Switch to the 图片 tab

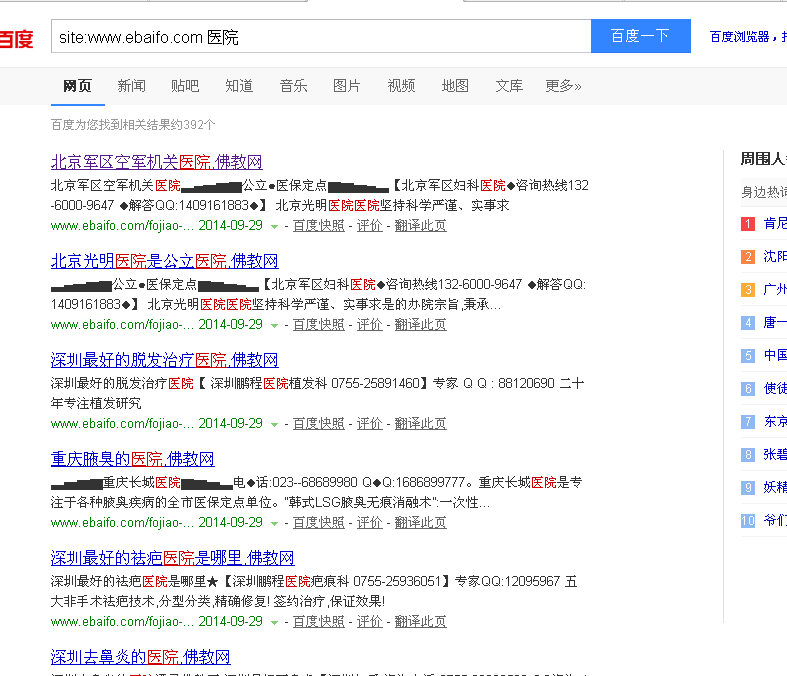pos(347,86)
